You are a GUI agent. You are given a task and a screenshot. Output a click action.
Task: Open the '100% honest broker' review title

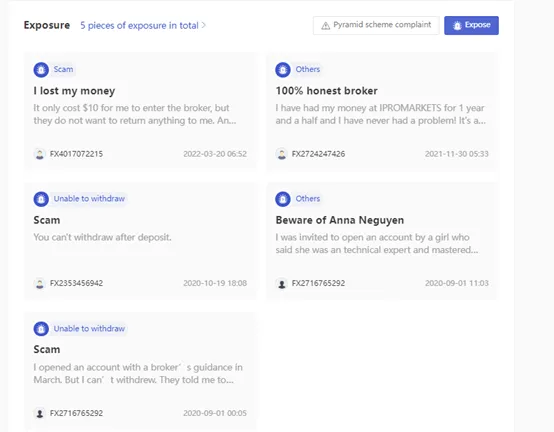pos(326,91)
